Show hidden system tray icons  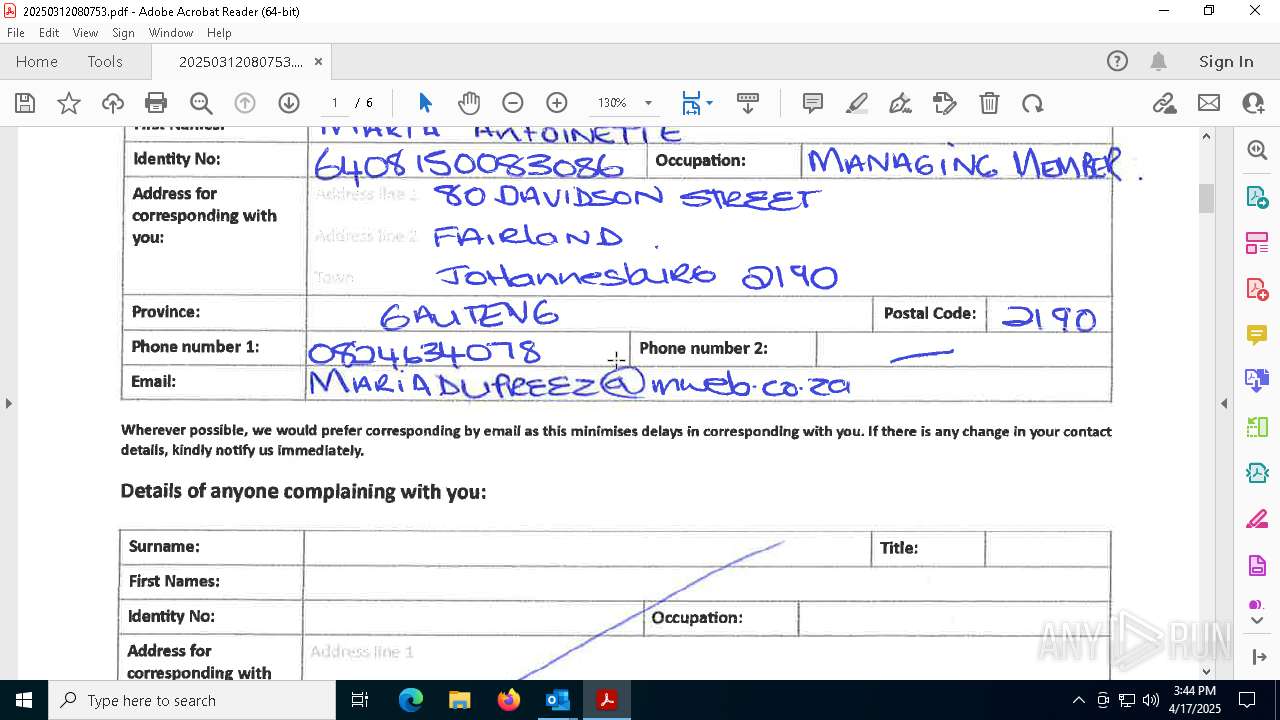1078,700
